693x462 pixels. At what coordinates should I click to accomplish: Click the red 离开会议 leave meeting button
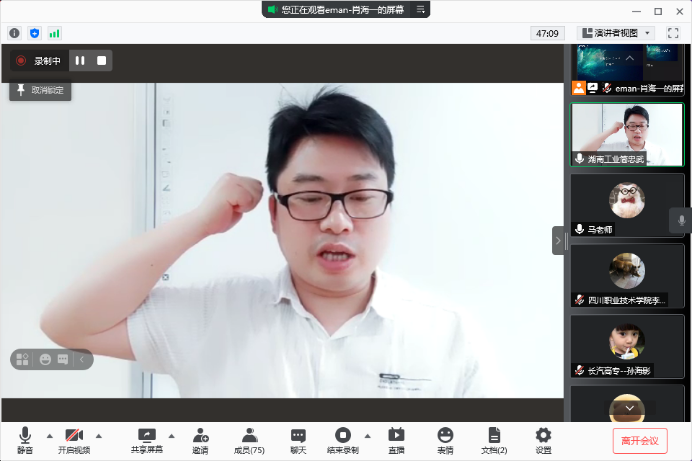pyautogui.click(x=640, y=440)
